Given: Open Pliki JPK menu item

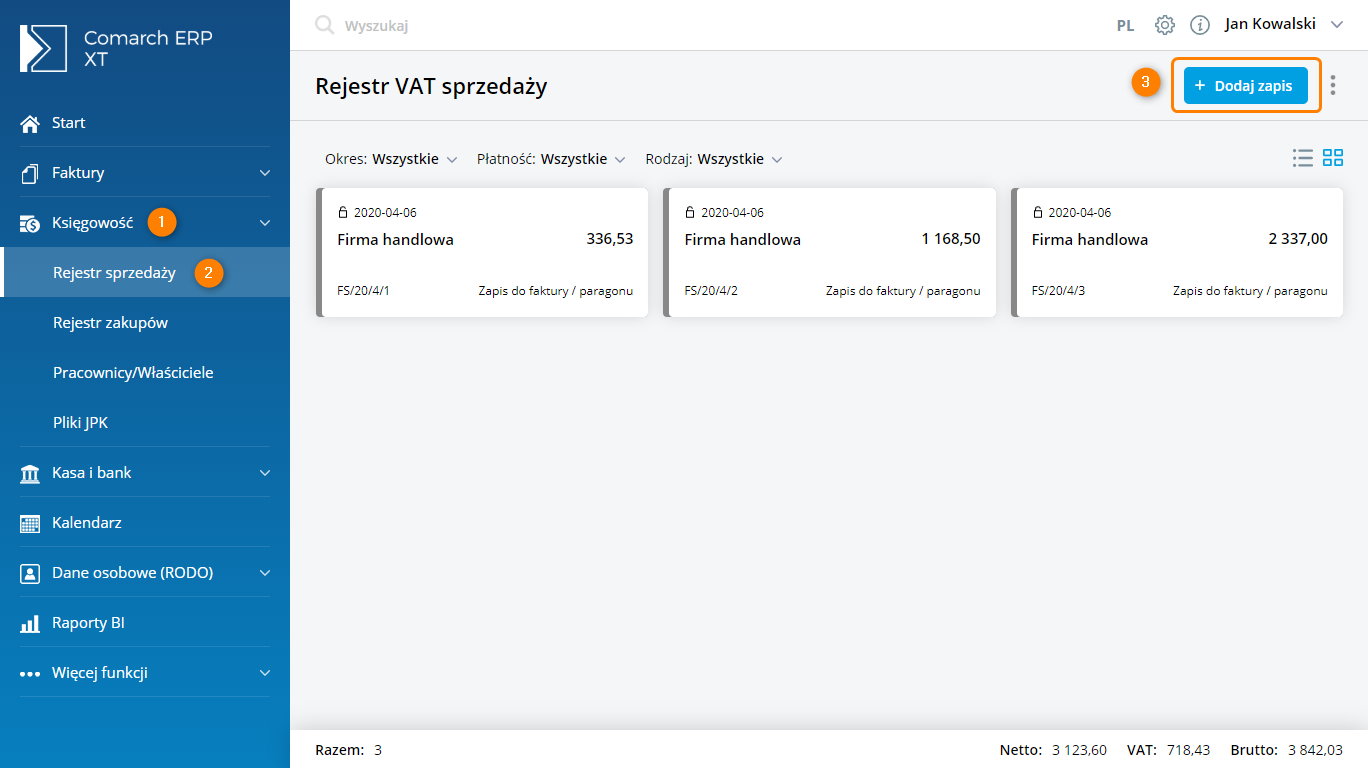Looking at the screenshot, I should [80, 423].
